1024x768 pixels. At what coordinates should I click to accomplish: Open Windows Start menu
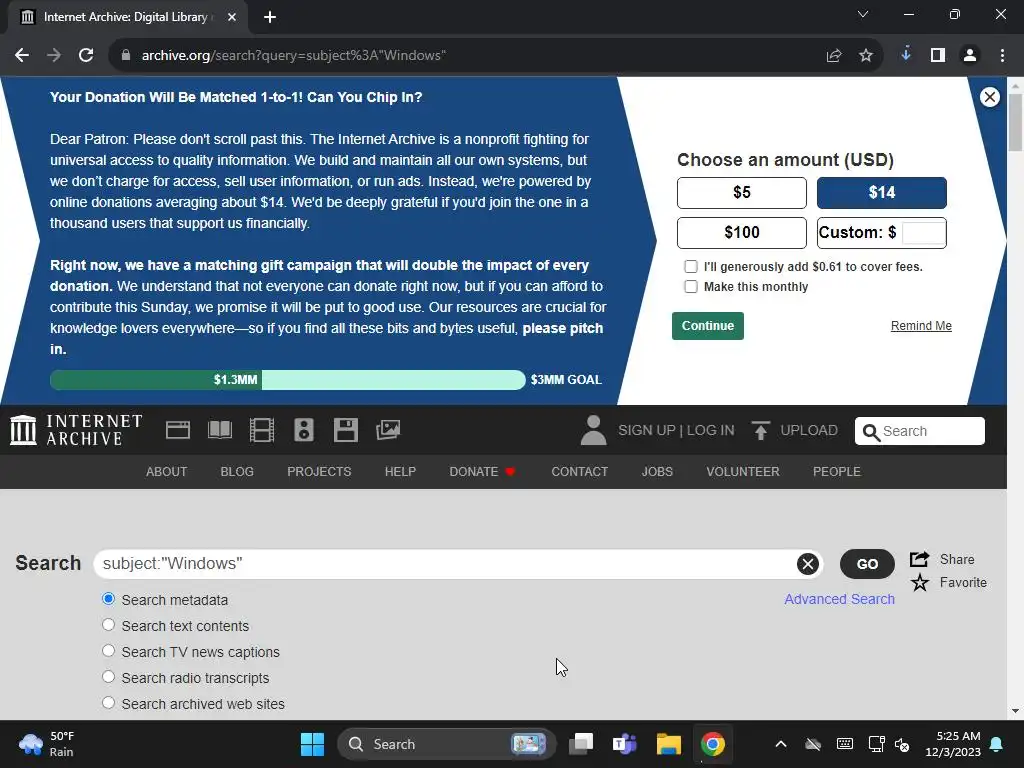312,744
